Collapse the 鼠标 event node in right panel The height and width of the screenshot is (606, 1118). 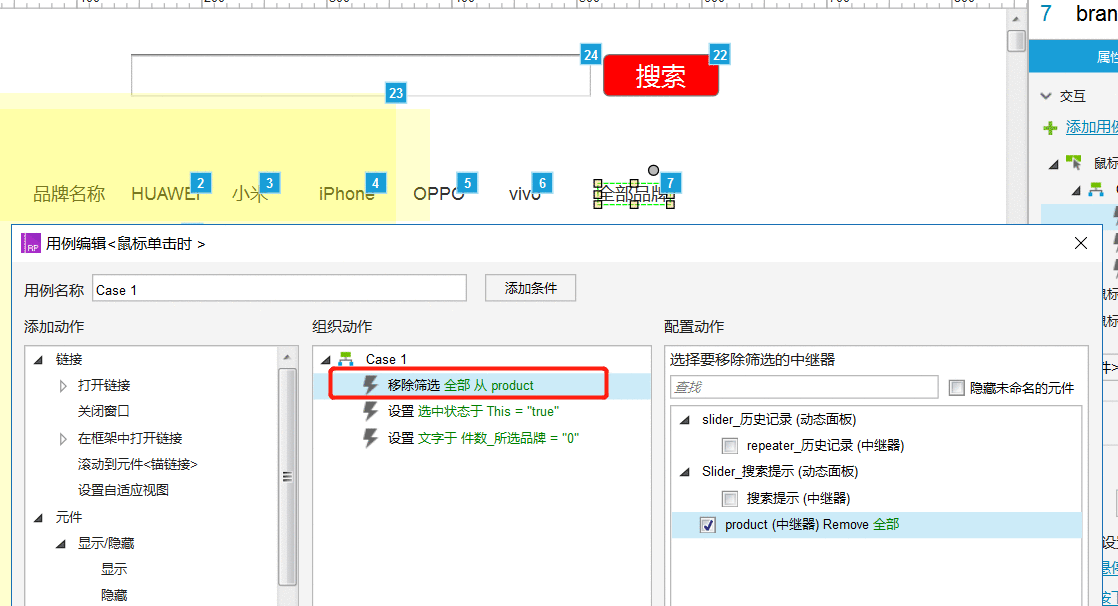[x=1053, y=165]
